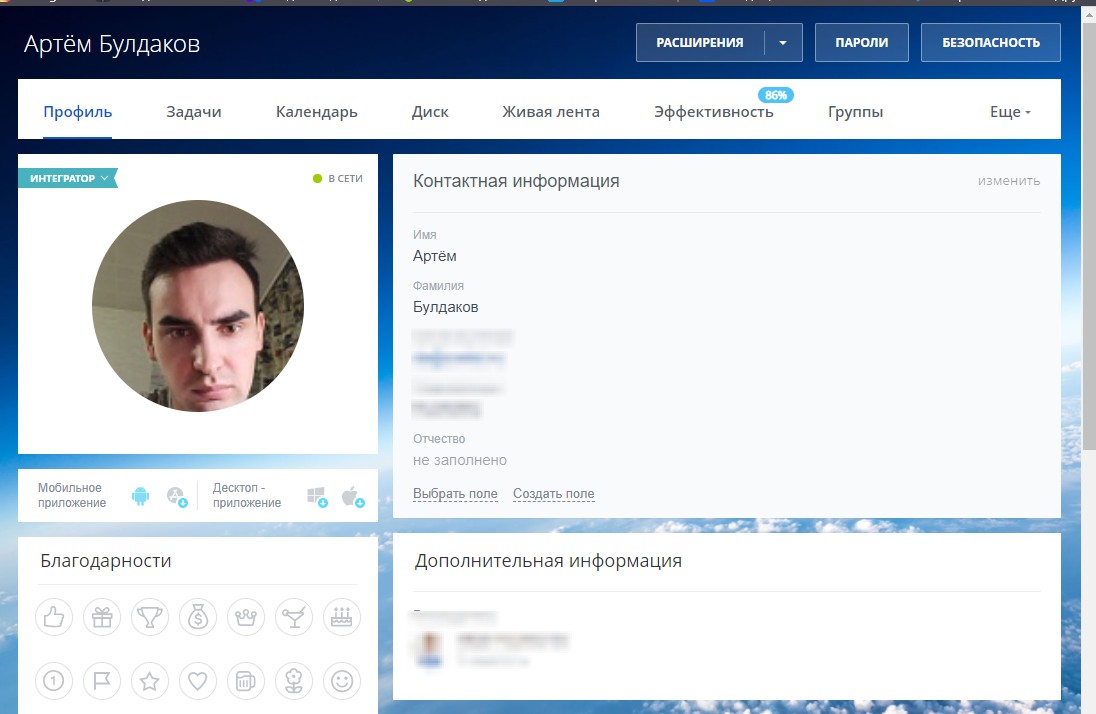1096x714 pixels.
Task: Open the РАСШИРЕНИЯ dropdown arrow
Action: point(783,43)
